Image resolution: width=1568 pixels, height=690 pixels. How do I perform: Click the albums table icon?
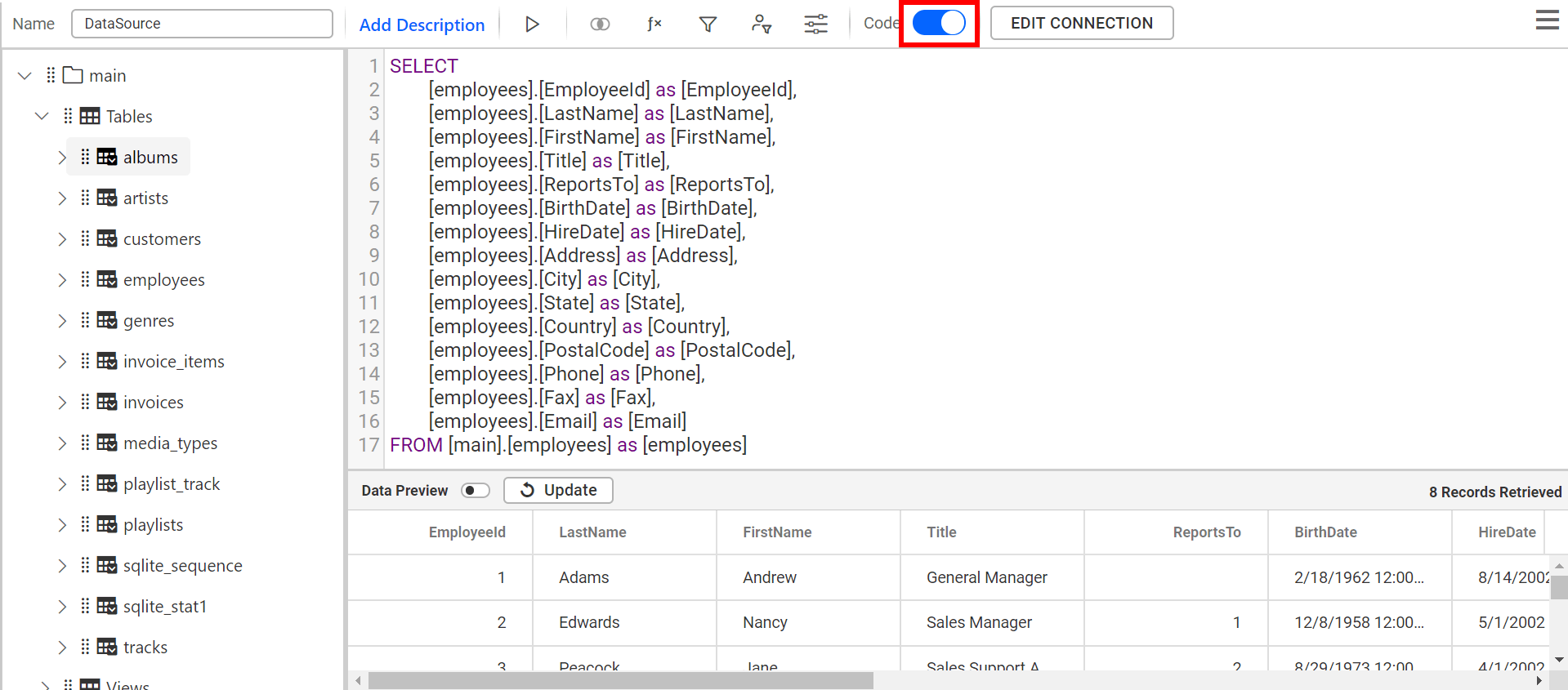tap(107, 157)
